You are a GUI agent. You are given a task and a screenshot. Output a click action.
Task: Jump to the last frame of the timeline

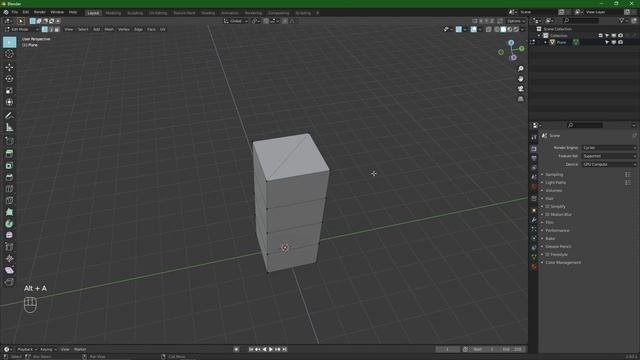tap(284, 349)
